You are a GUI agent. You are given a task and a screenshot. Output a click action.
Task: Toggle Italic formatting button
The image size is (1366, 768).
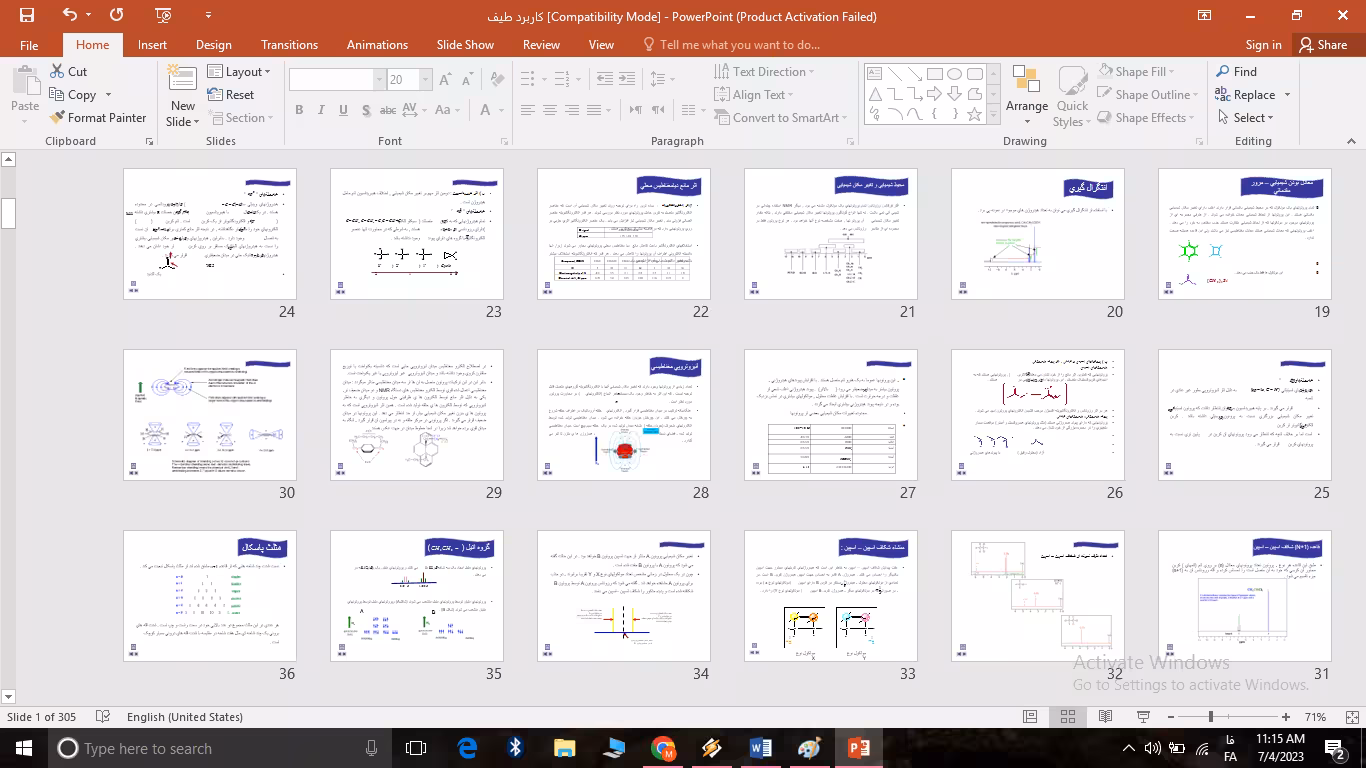click(x=321, y=111)
